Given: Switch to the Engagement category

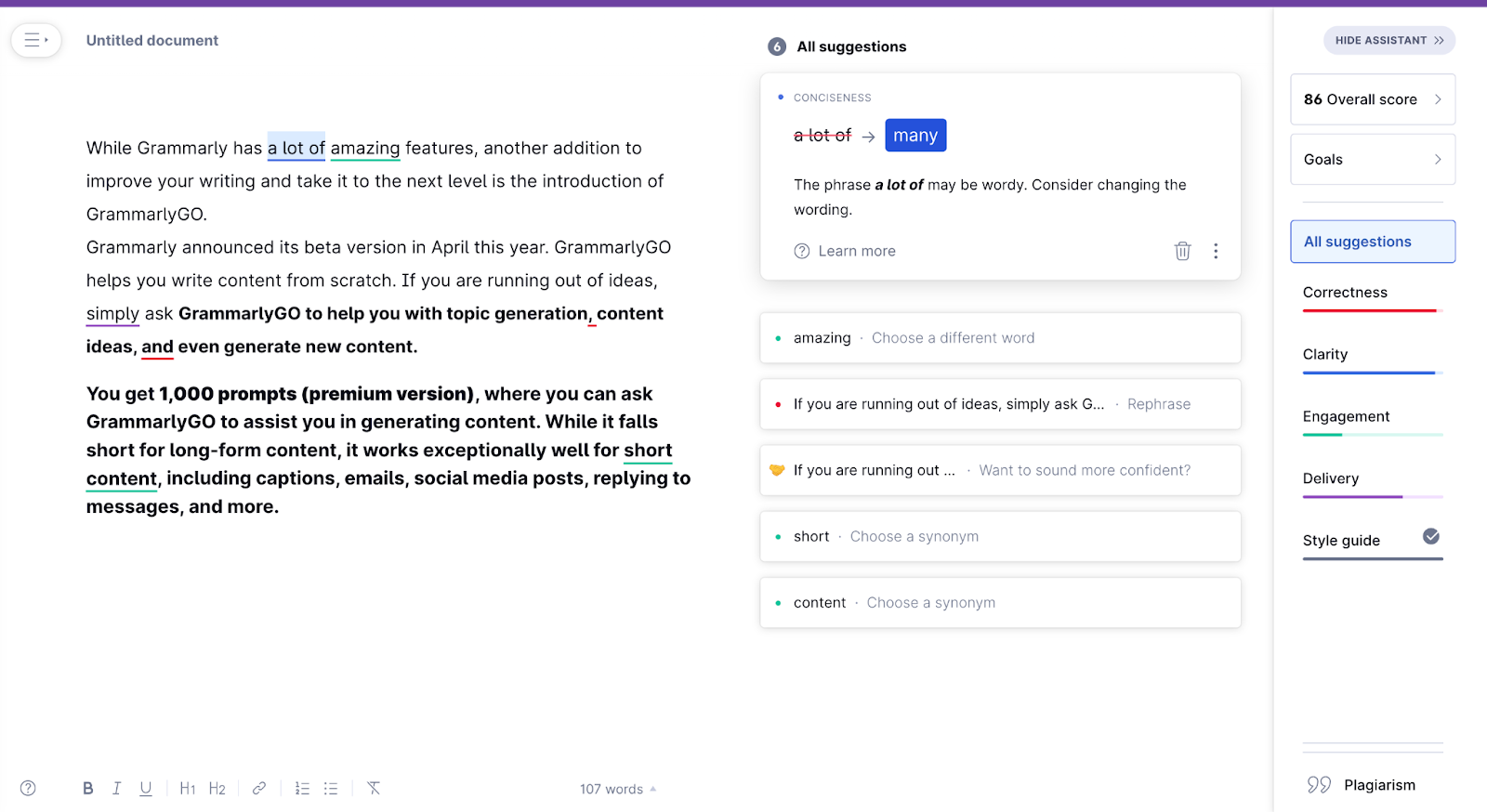Looking at the screenshot, I should (x=1346, y=416).
